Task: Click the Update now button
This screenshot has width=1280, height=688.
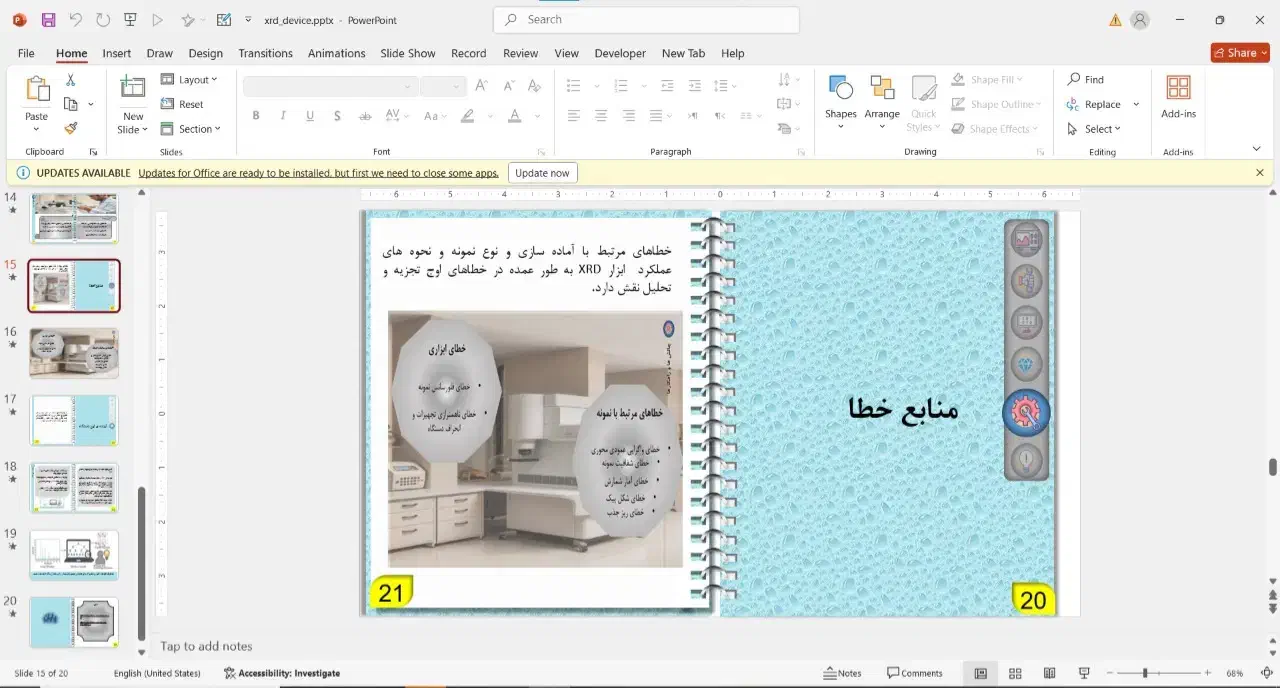Action: 542,172
